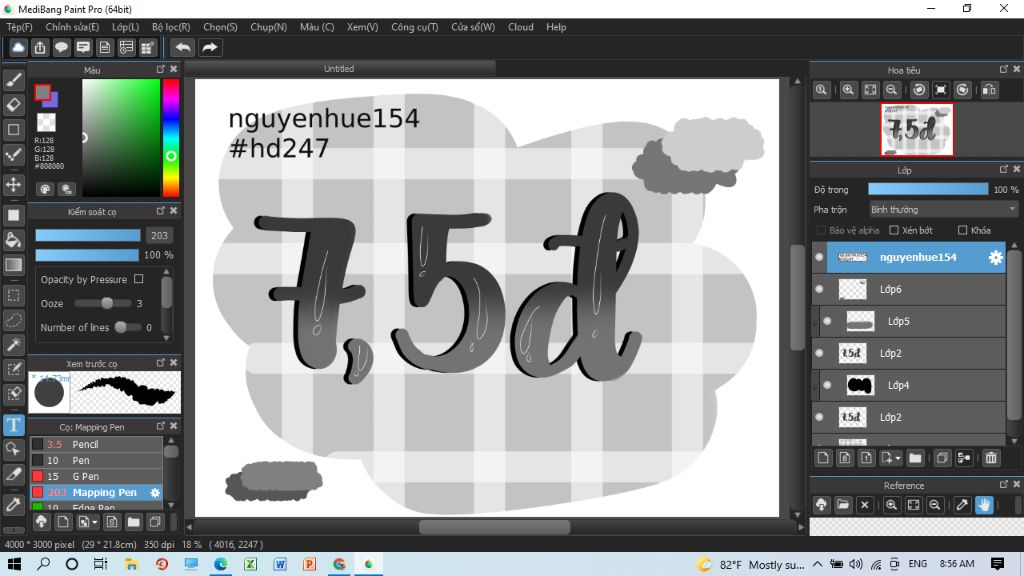Undock the Màu panel
The width and height of the screenshot is (1024, 576).
point(161,69)
